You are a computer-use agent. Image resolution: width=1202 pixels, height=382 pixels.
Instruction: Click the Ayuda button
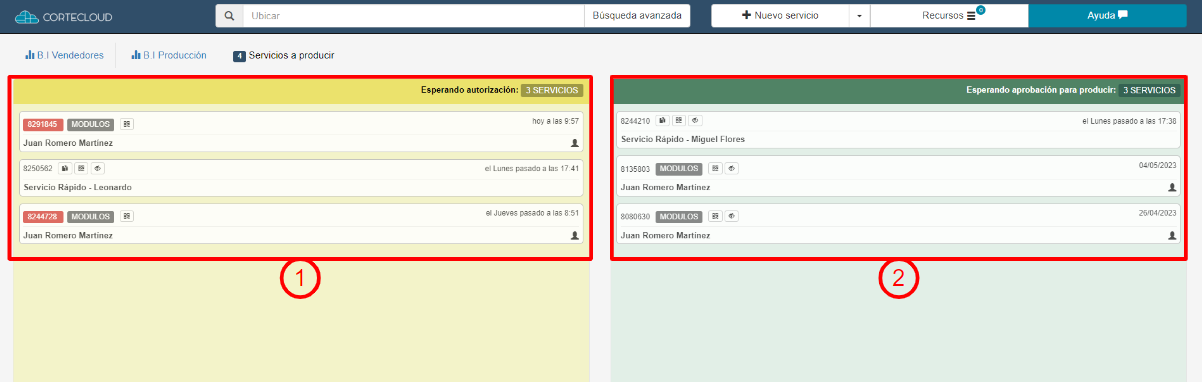1107,16
